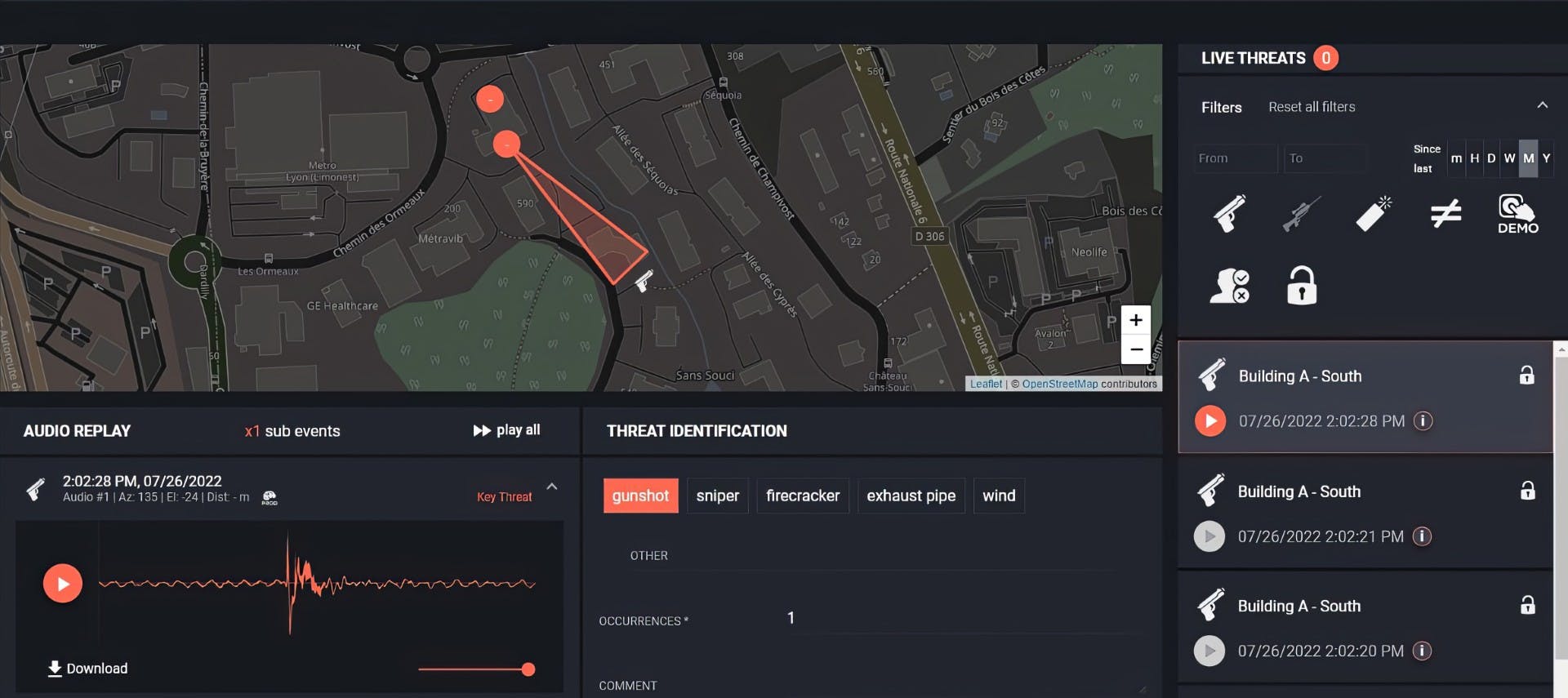
Task: Set since-last filter to months (M)
Action: [1528, 158]
